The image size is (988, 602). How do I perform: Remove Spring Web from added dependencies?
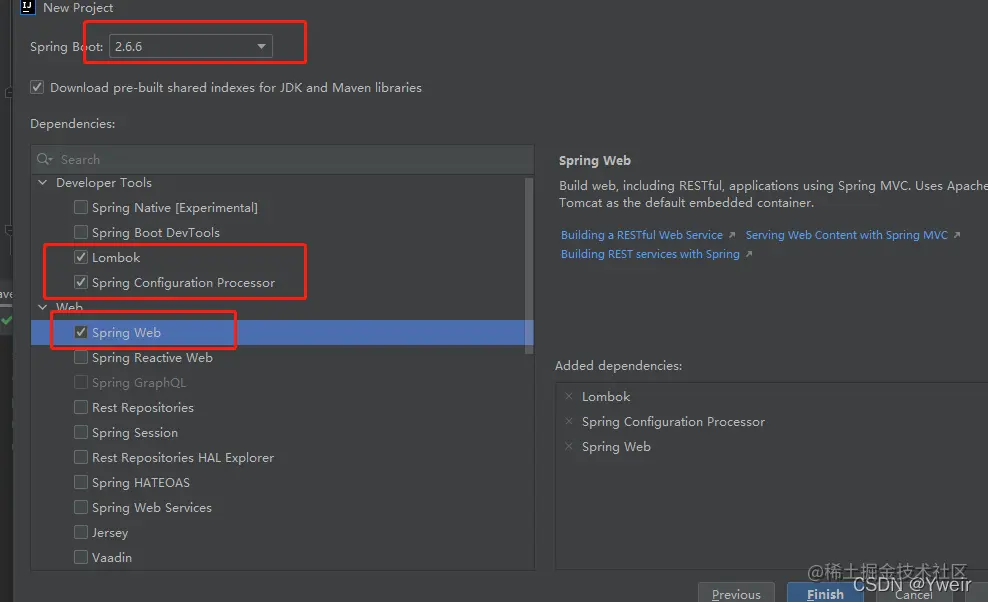(569, 446)
